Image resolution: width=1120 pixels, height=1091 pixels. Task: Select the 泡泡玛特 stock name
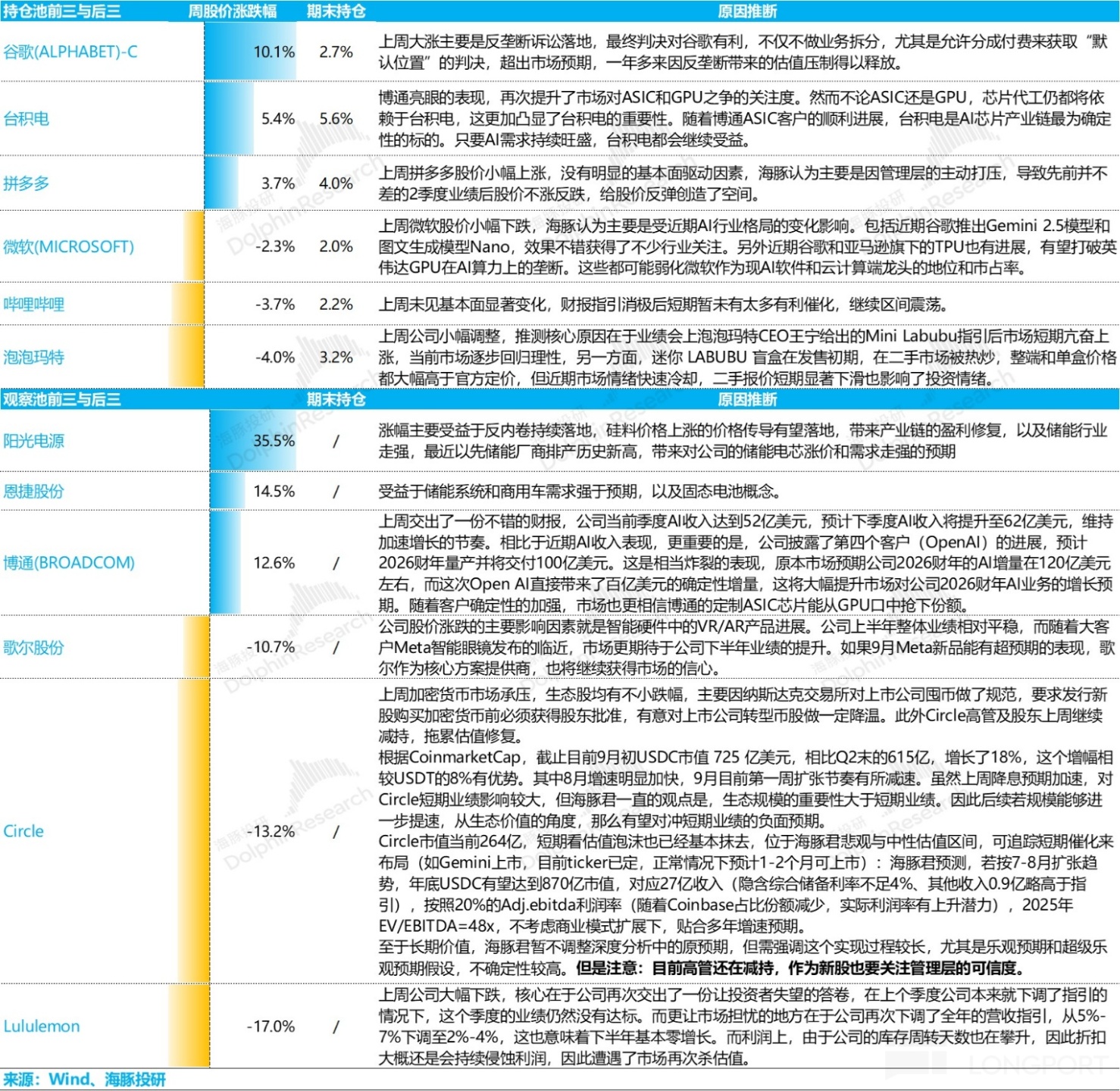coord(34,357)
